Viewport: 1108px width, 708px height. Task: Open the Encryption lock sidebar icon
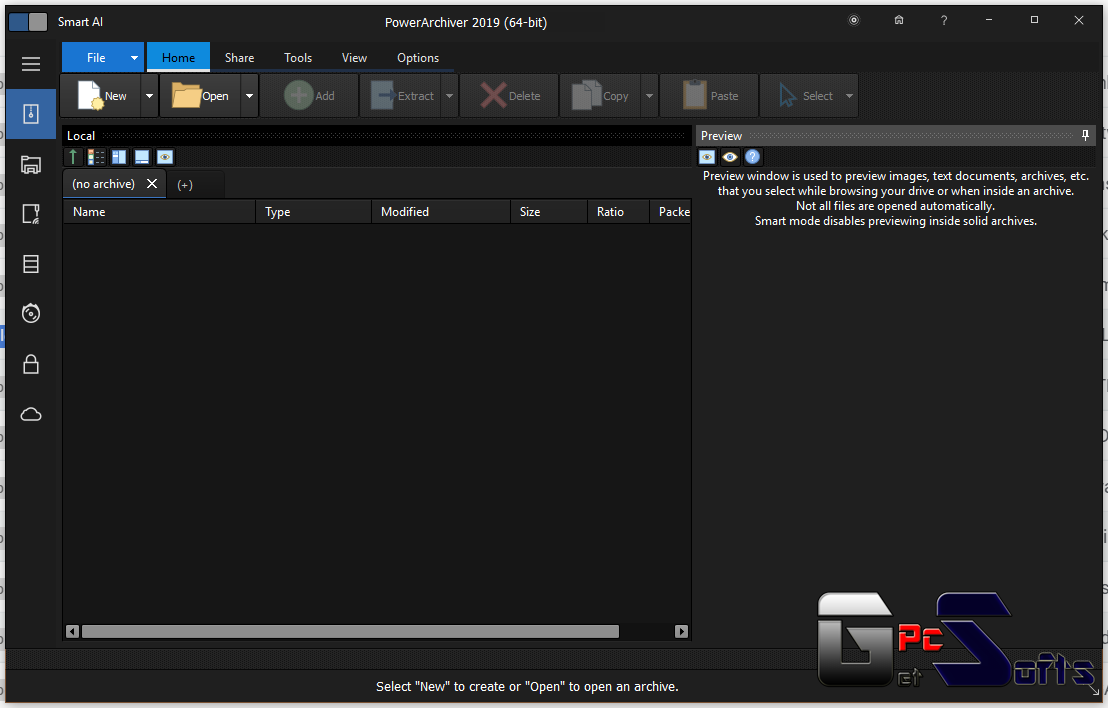point(30,364)
